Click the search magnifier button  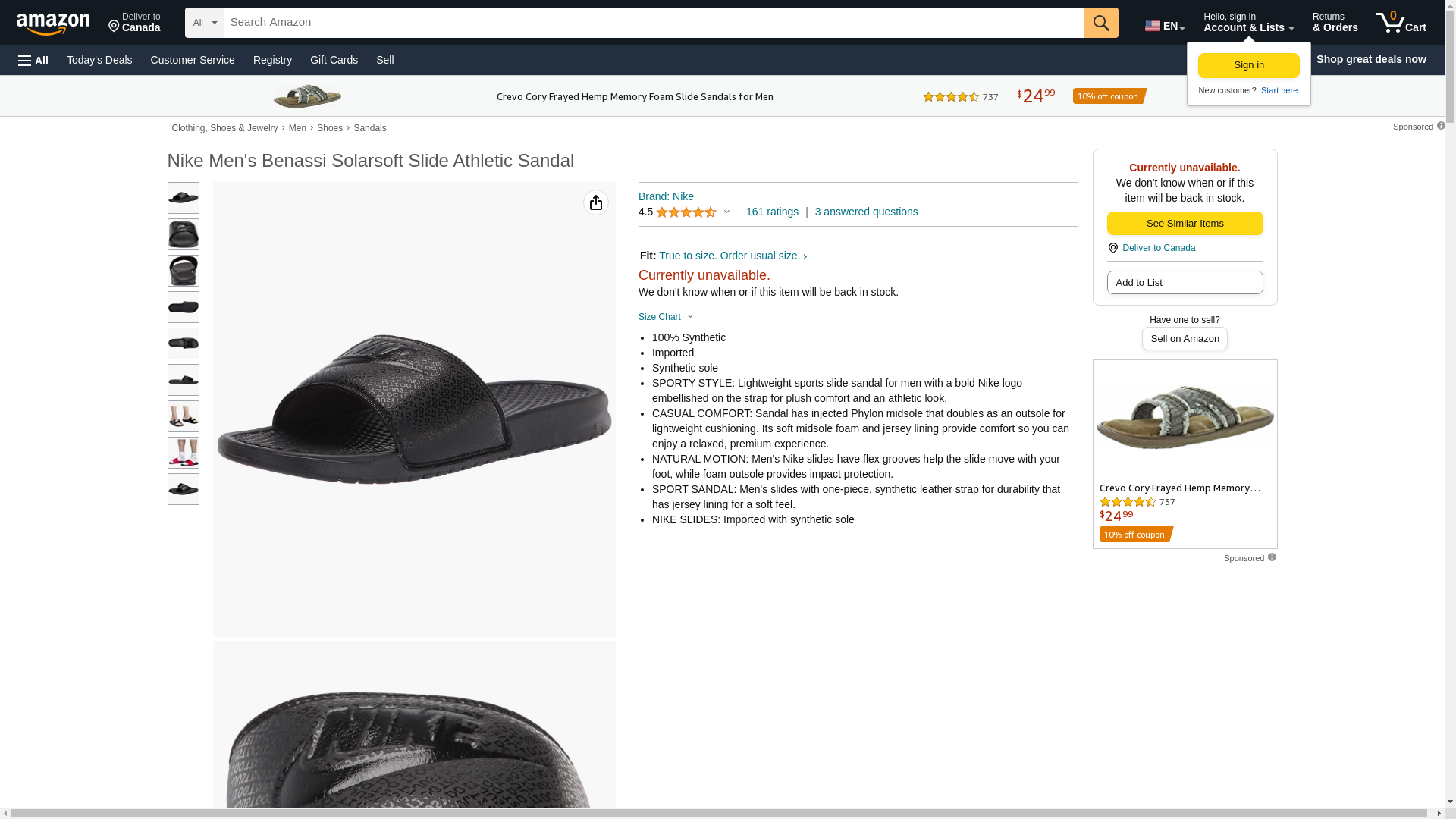pyautogui.click(x=1100, y=23)
